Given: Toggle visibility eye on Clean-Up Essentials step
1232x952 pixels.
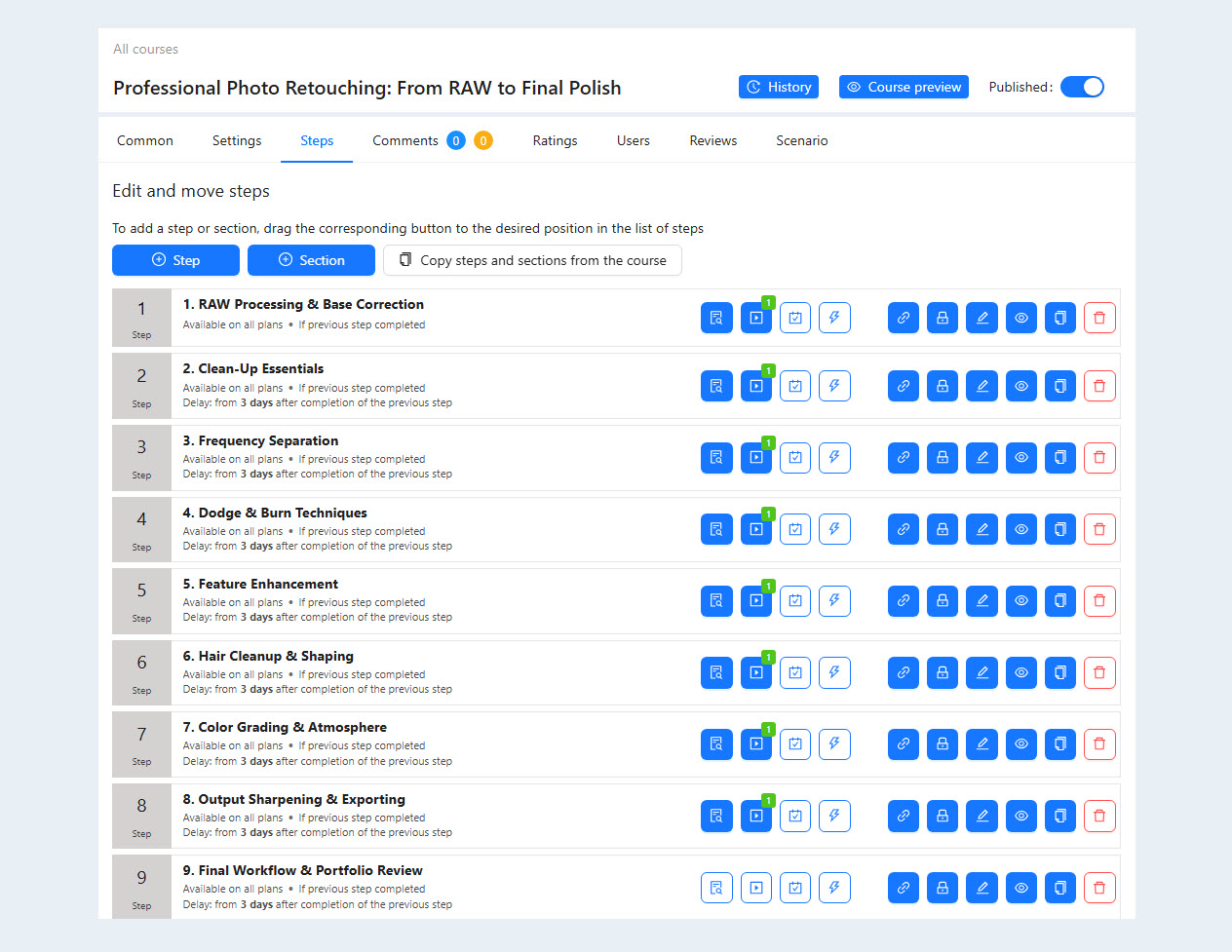Looking at the screenshot, I should [x=1021, y=386].
